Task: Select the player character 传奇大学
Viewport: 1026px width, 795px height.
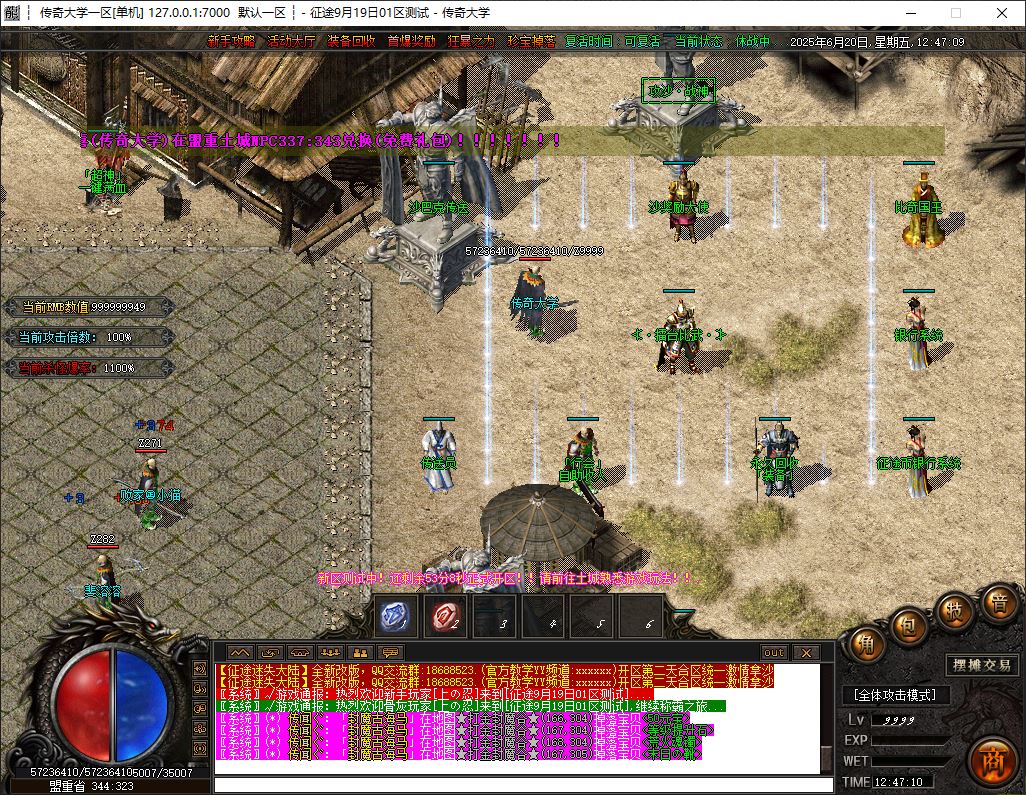Action: 535,301
